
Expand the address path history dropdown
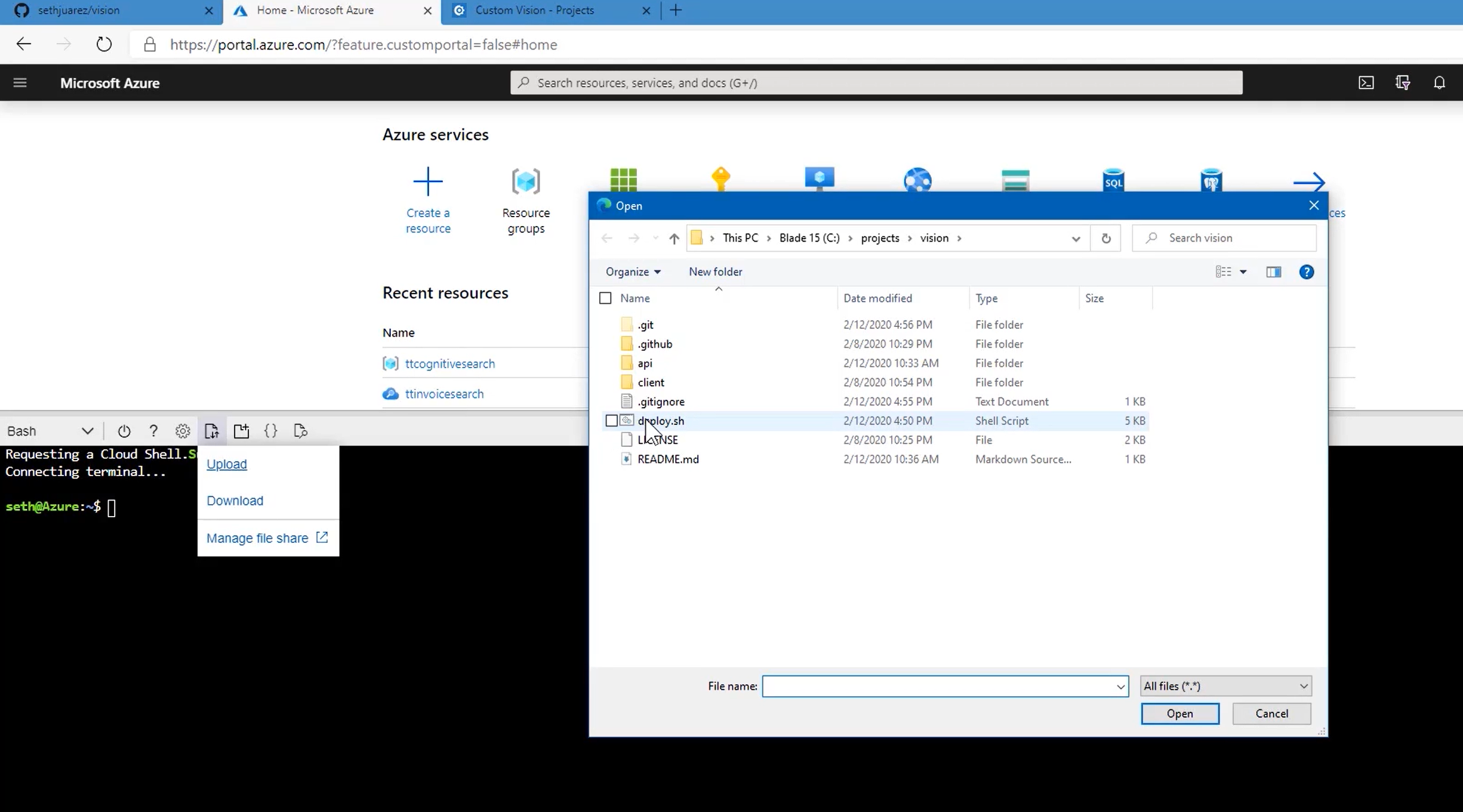pyautogui.click(x=1076, y=239)
